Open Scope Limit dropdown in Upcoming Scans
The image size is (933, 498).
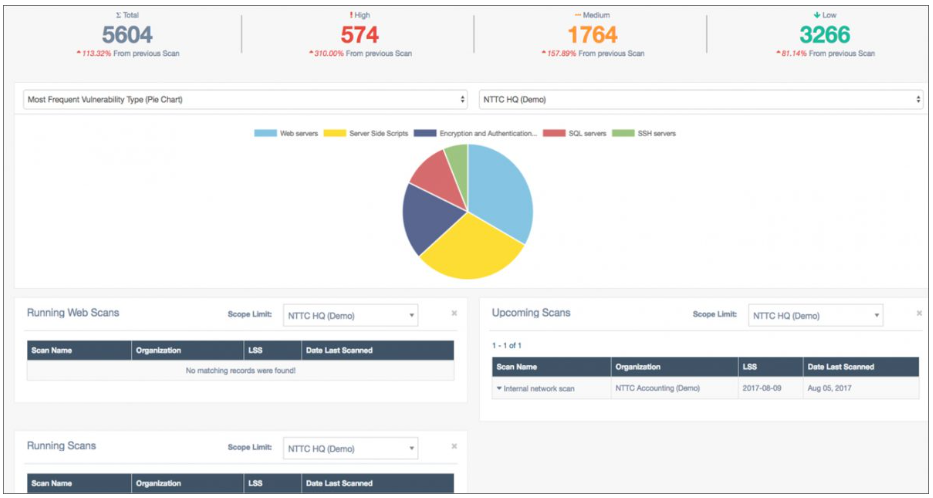[815, 316]
